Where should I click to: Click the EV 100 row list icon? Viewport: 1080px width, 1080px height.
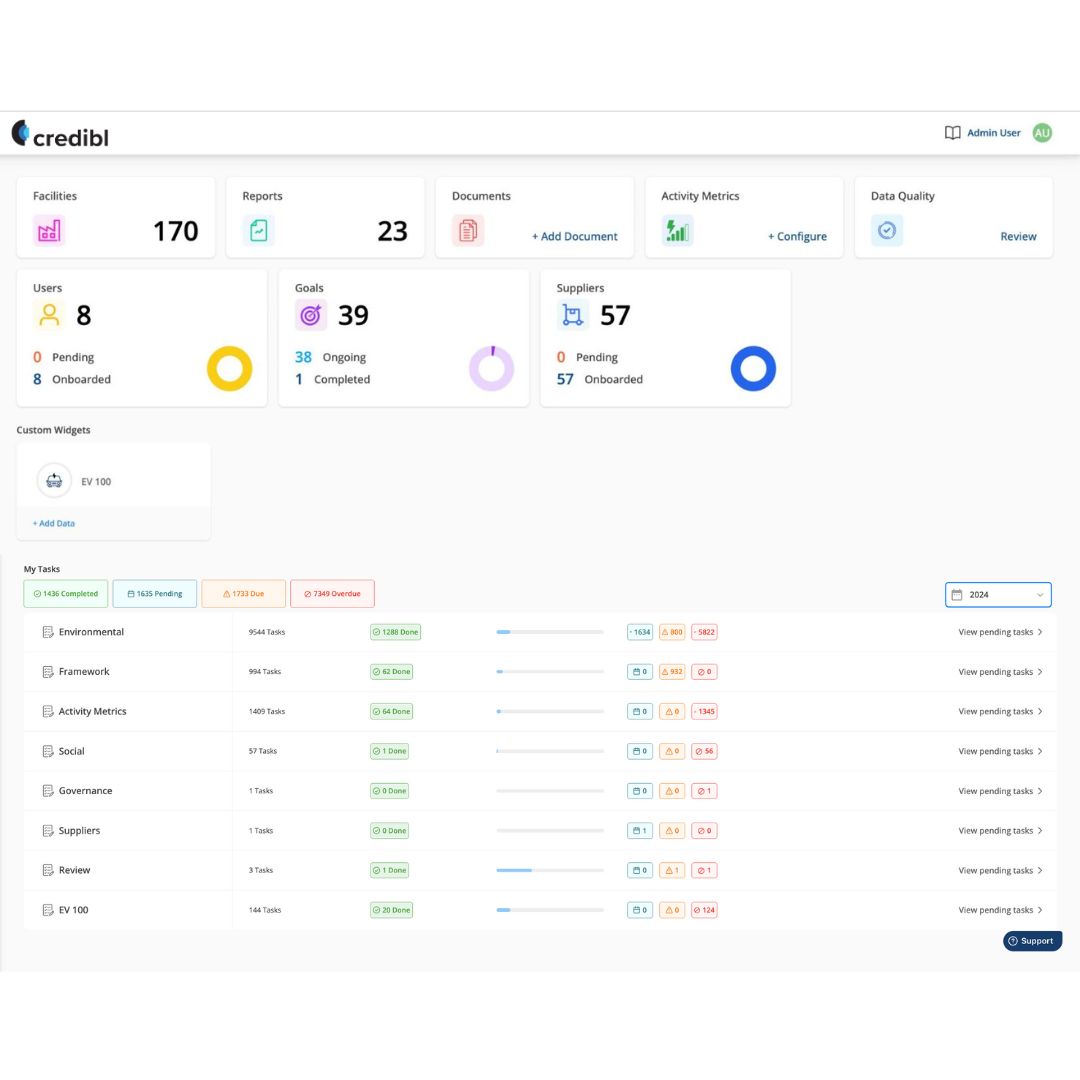coord(48,910)
